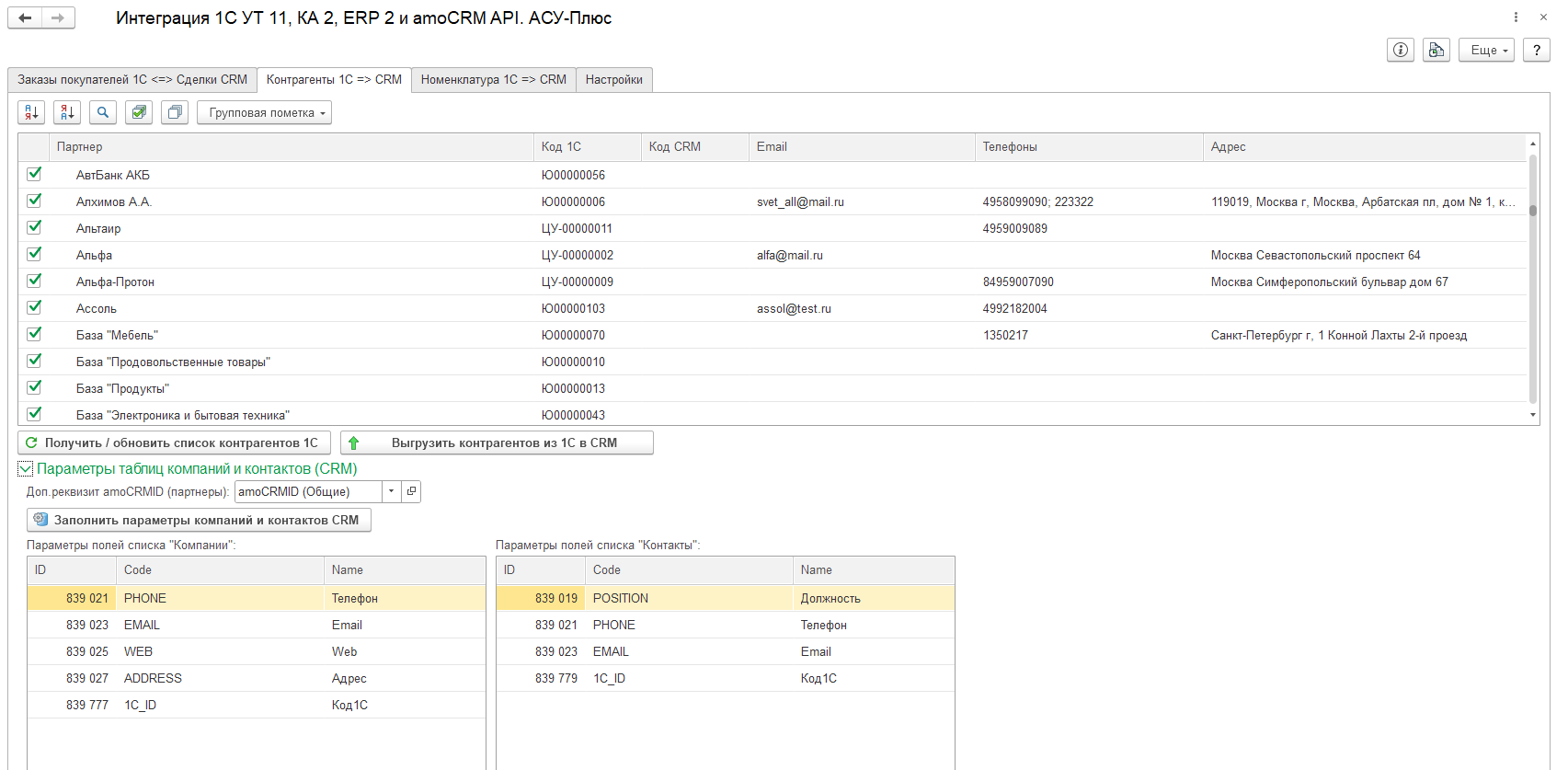1568x770 pixels.
Task: Sort the contractor list descending Я-А
Action: 67,112
